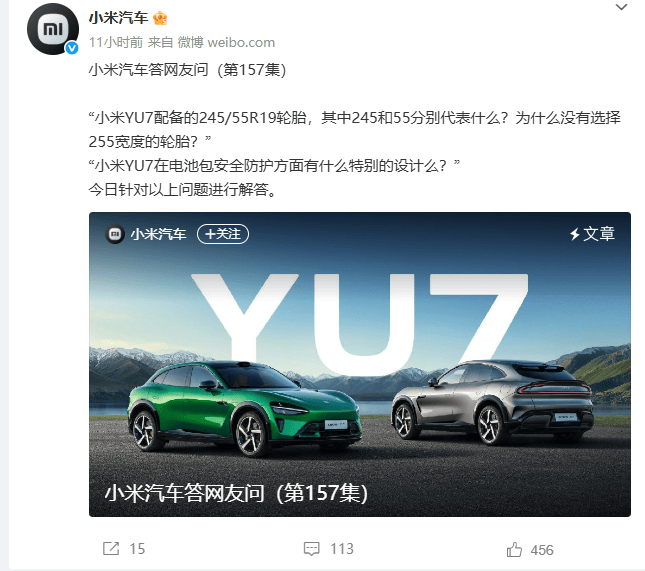Open the Xiaomi Auto profile avatar
This screenshot has width=645, height=571.
point(53,29)
